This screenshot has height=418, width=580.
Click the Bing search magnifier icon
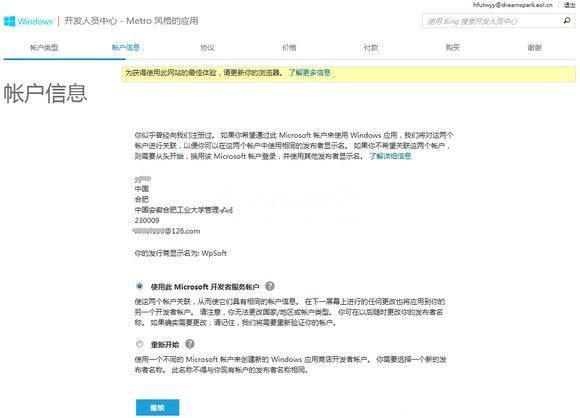[566, 21]
